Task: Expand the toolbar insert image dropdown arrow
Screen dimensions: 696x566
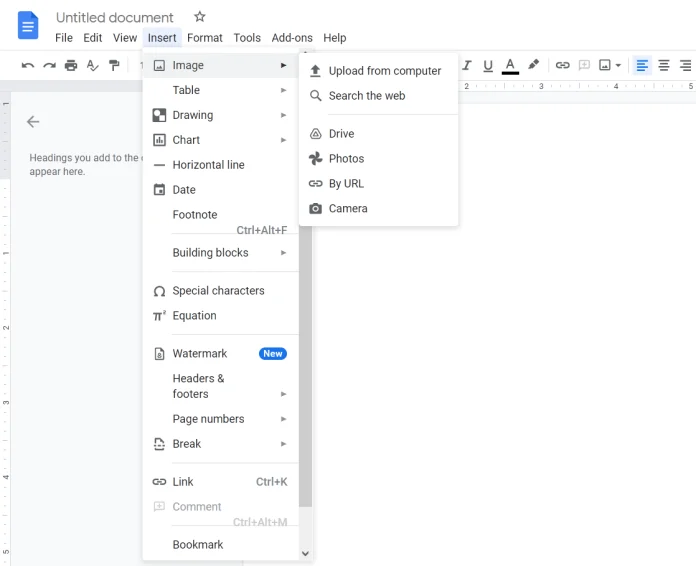Action: [x=618, y=66]
